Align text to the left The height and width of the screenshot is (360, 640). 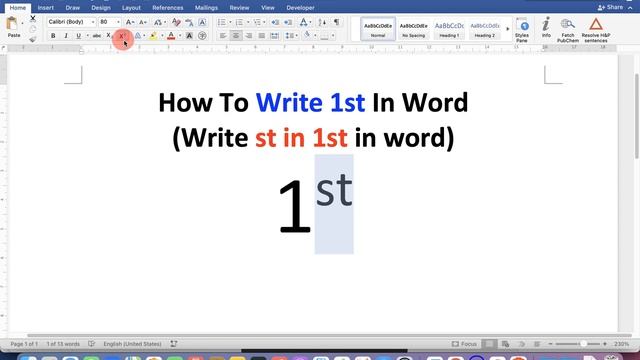click(223, 36)
